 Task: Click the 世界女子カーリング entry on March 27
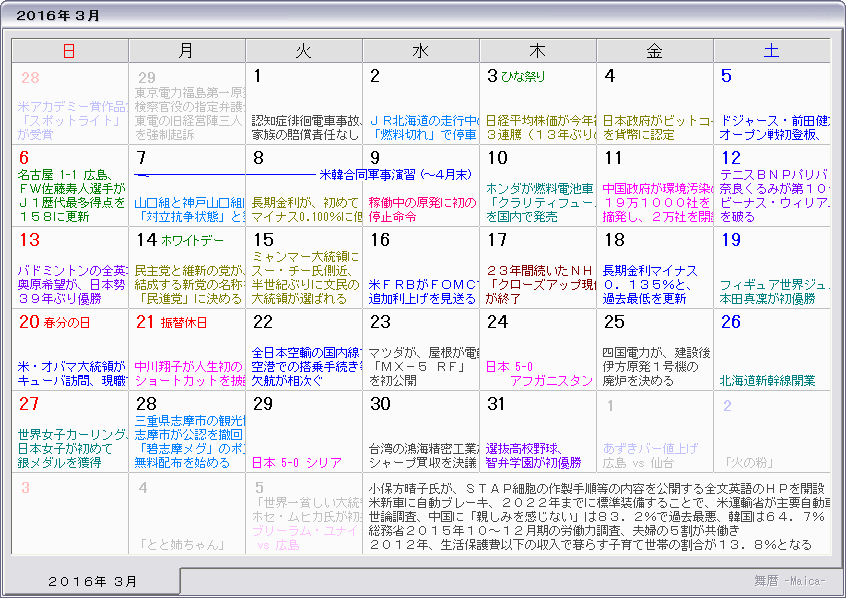click(72, 448)
